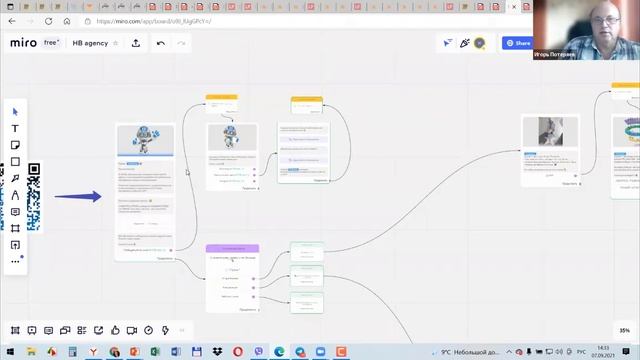This screenshot has width=640, height=360.
Task: Switch input language РУС indicator
Action: pyautogui.click(x=581, y=352)
